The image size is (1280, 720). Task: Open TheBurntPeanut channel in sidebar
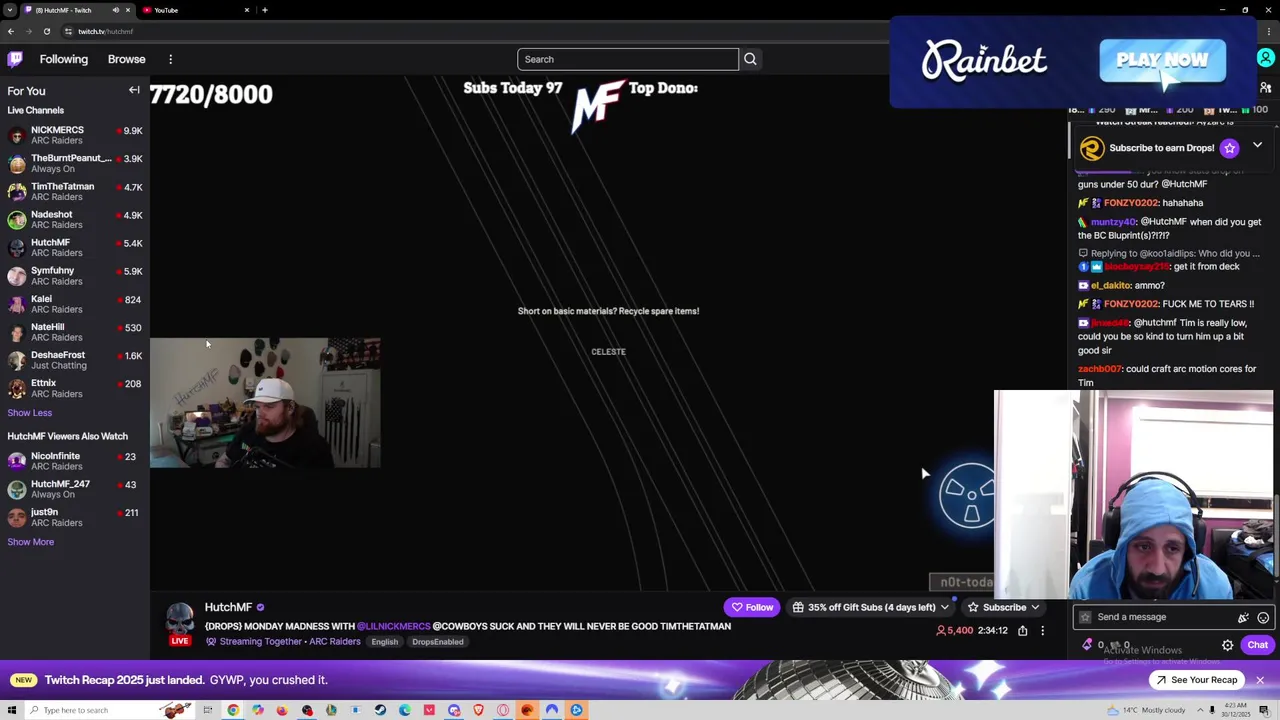[x=75, y=163]
